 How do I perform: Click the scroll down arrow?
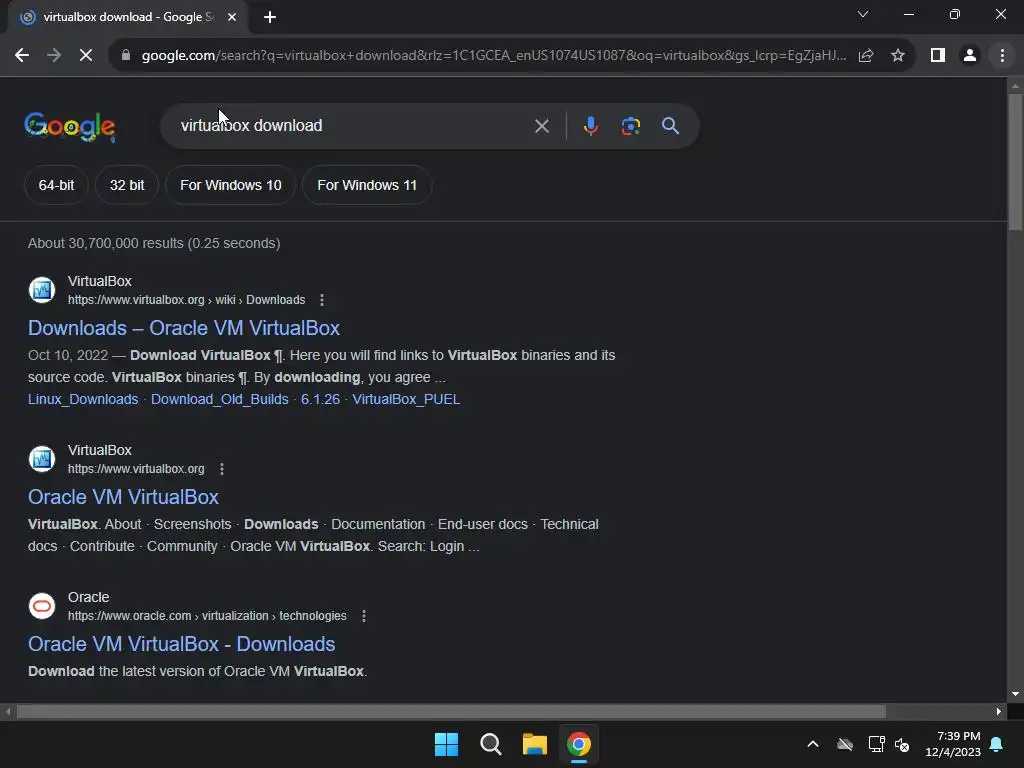[x=1015, y=694]
